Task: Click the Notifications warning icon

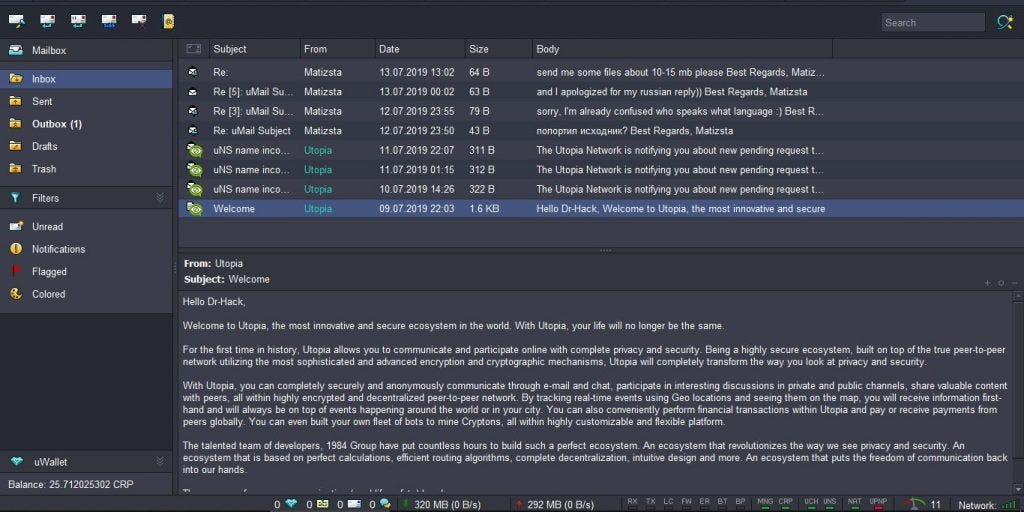Action: tap(16, 249)
